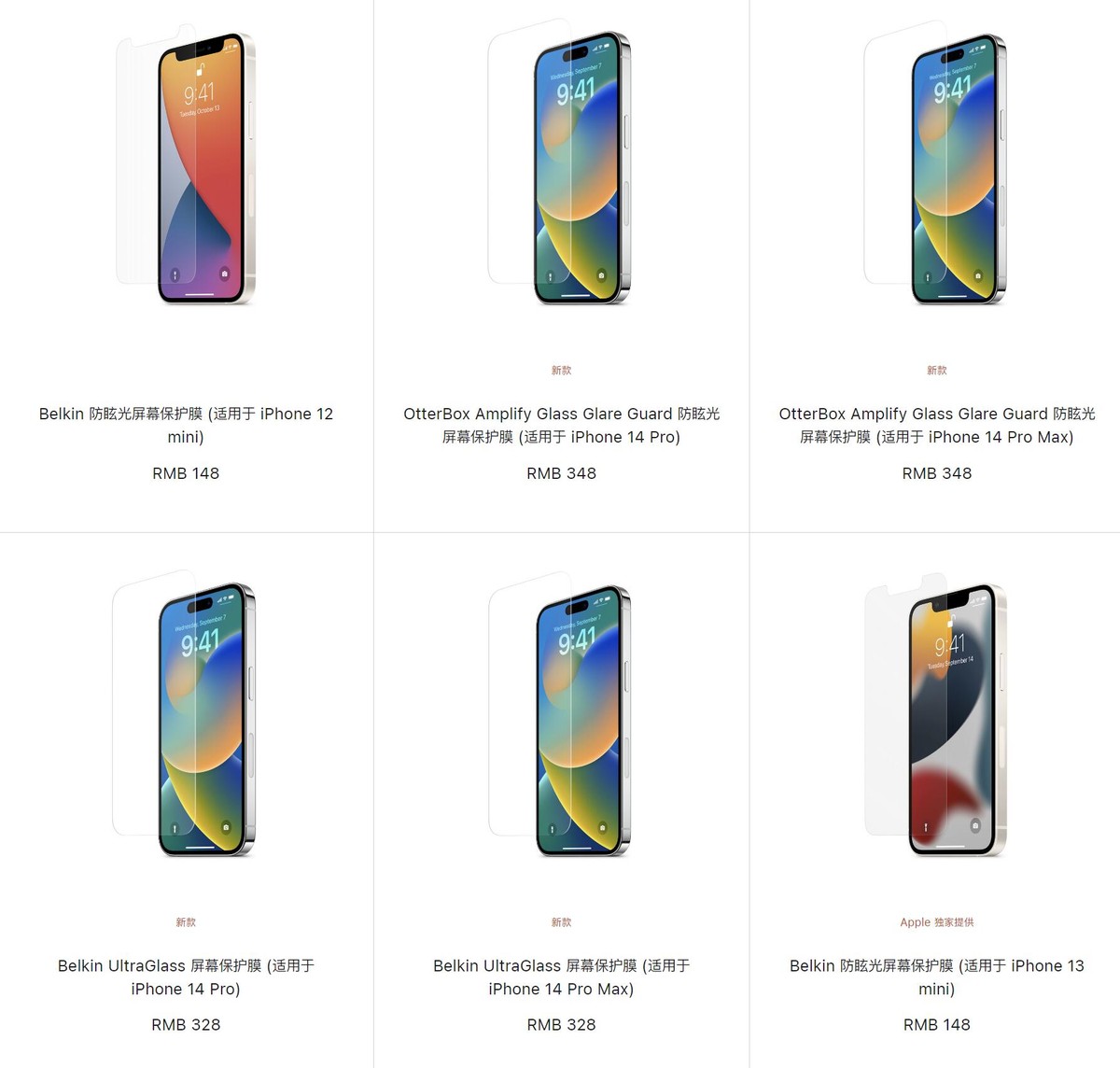The image size is (1120, 1068).
Task: Open the OtterBox iPhone 14 Pro Max product image
Action: coord(936,166)
